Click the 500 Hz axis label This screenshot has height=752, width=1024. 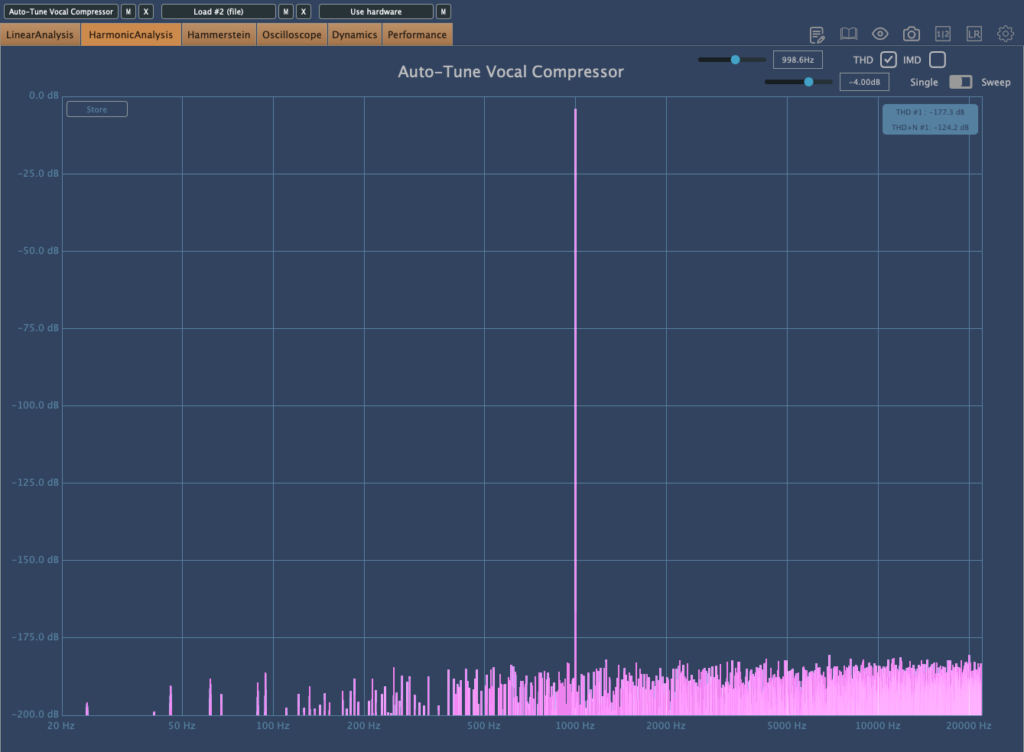[484, 726]
